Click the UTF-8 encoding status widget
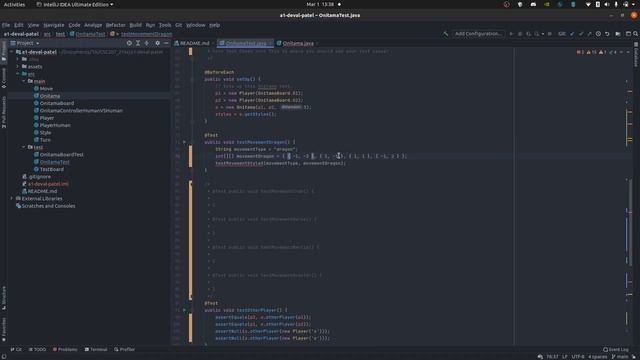Screen dimensions: 640x360 578,357
